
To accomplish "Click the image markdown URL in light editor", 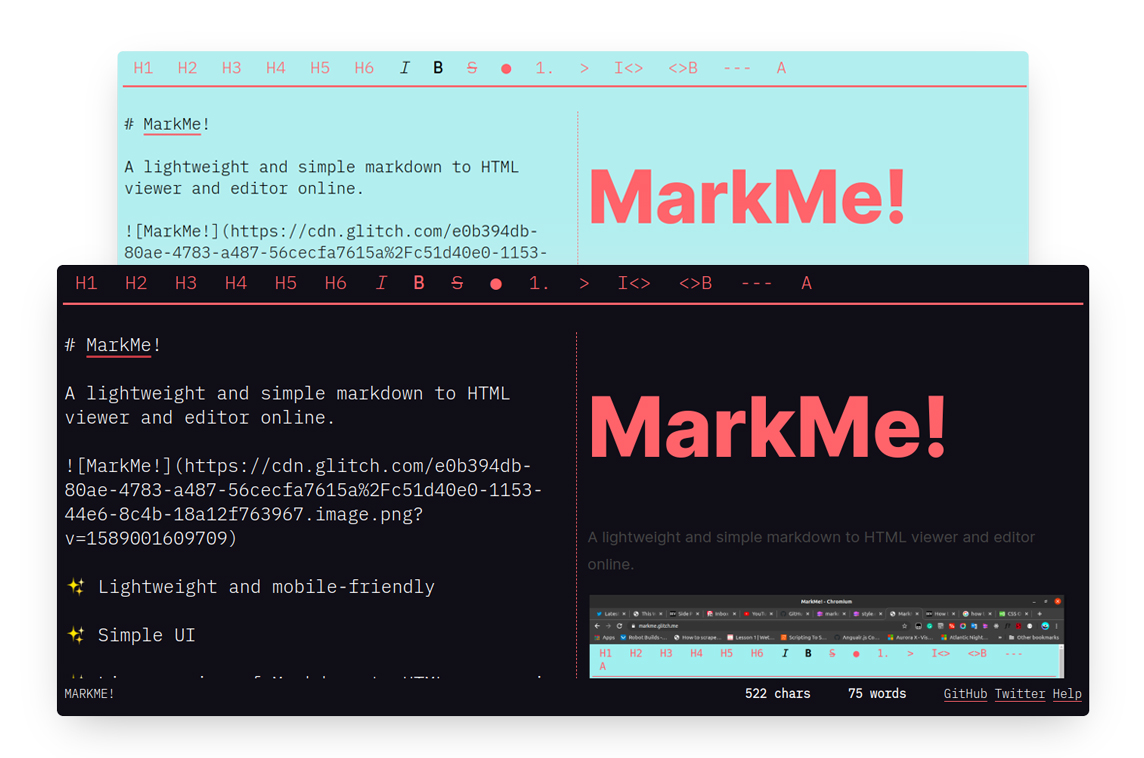I will [x=335, y=242].
